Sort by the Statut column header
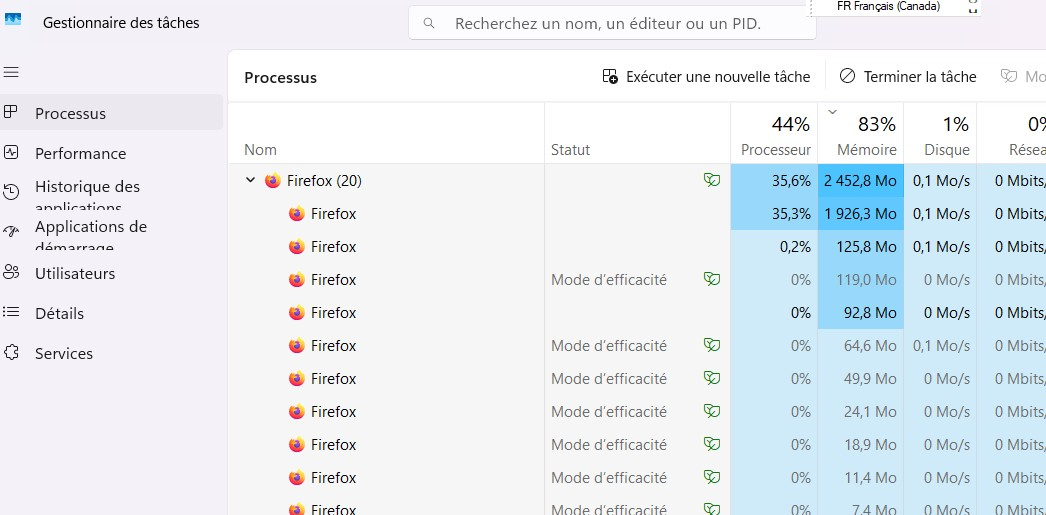The image size is (1046, 515). click(570, 149)
